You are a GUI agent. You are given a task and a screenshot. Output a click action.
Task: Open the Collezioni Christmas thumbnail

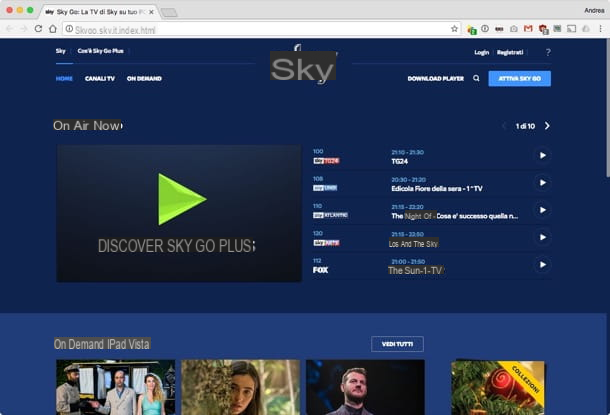498,387
